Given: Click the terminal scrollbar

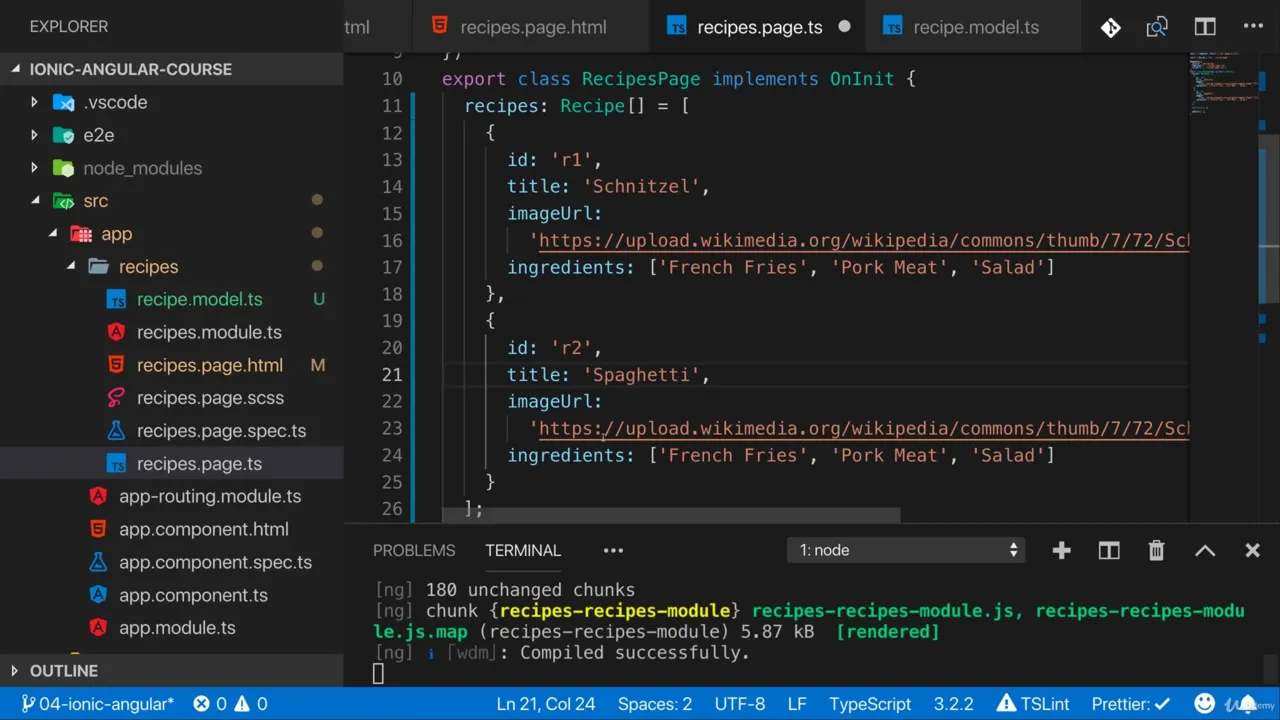Looking at the screenshot, I should (x=1268, y=667).
